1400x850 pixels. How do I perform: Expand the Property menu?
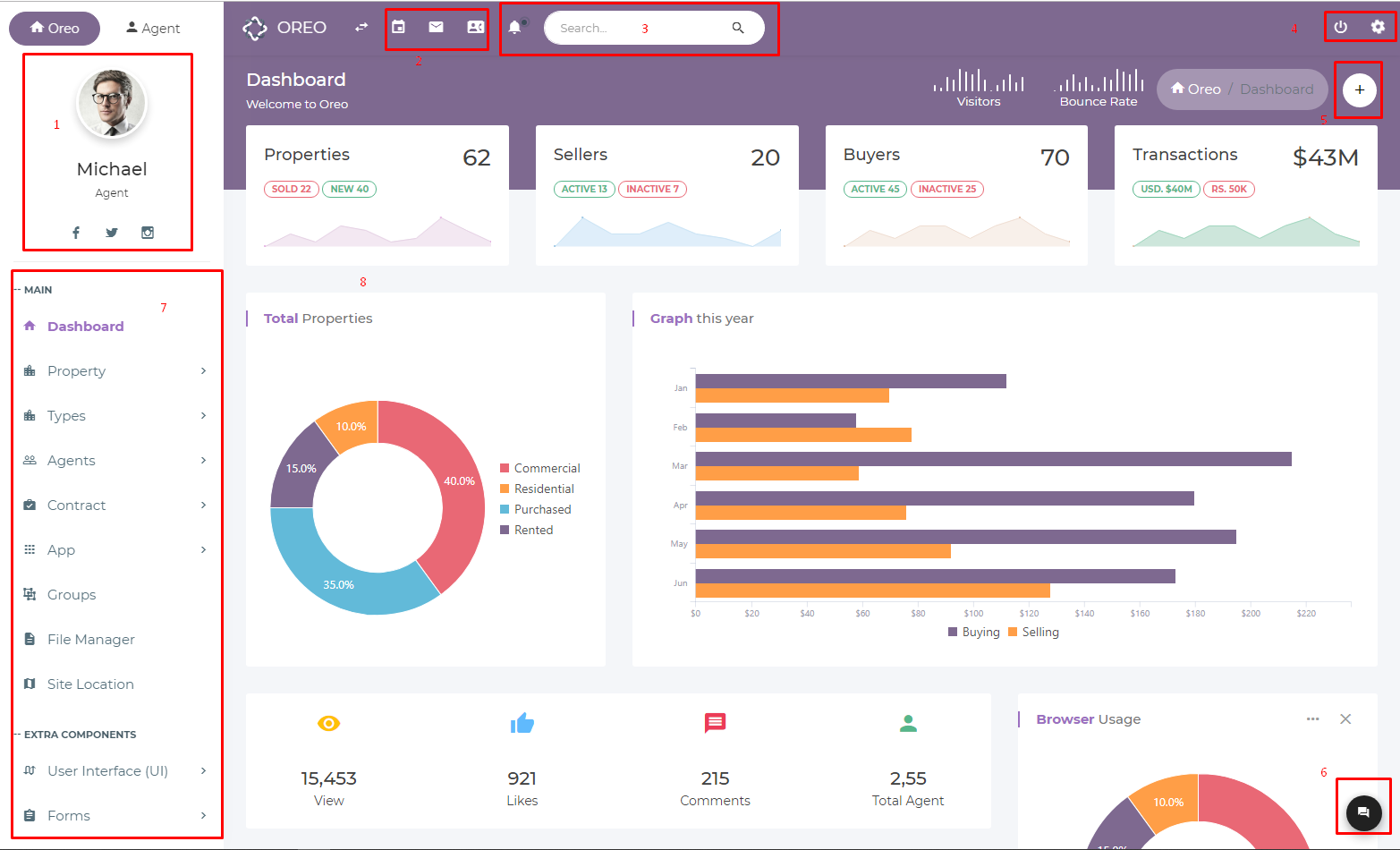click(x=115, y=370)
